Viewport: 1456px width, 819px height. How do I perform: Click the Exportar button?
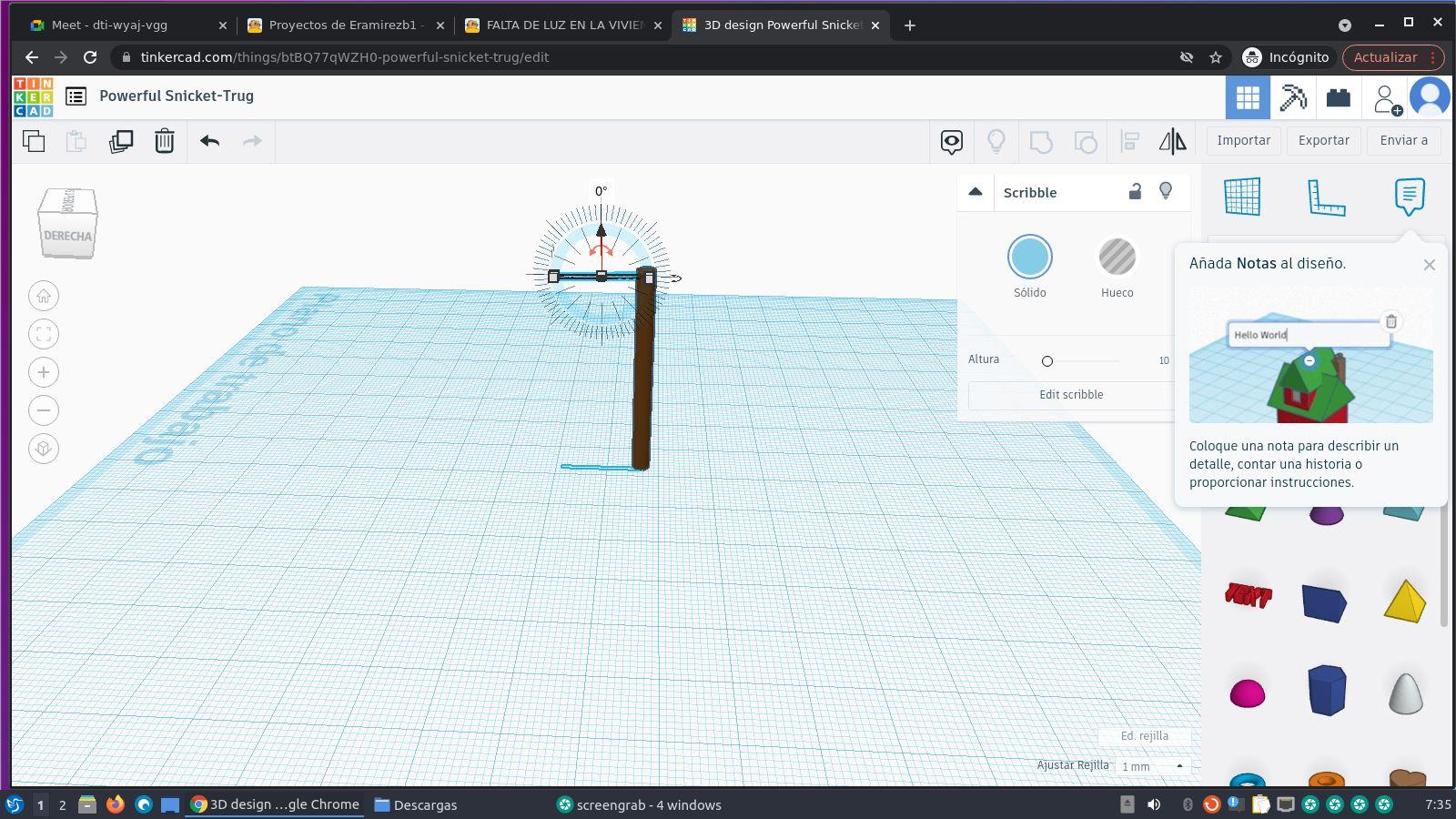pyautogui.click(x=1323, y=140)
